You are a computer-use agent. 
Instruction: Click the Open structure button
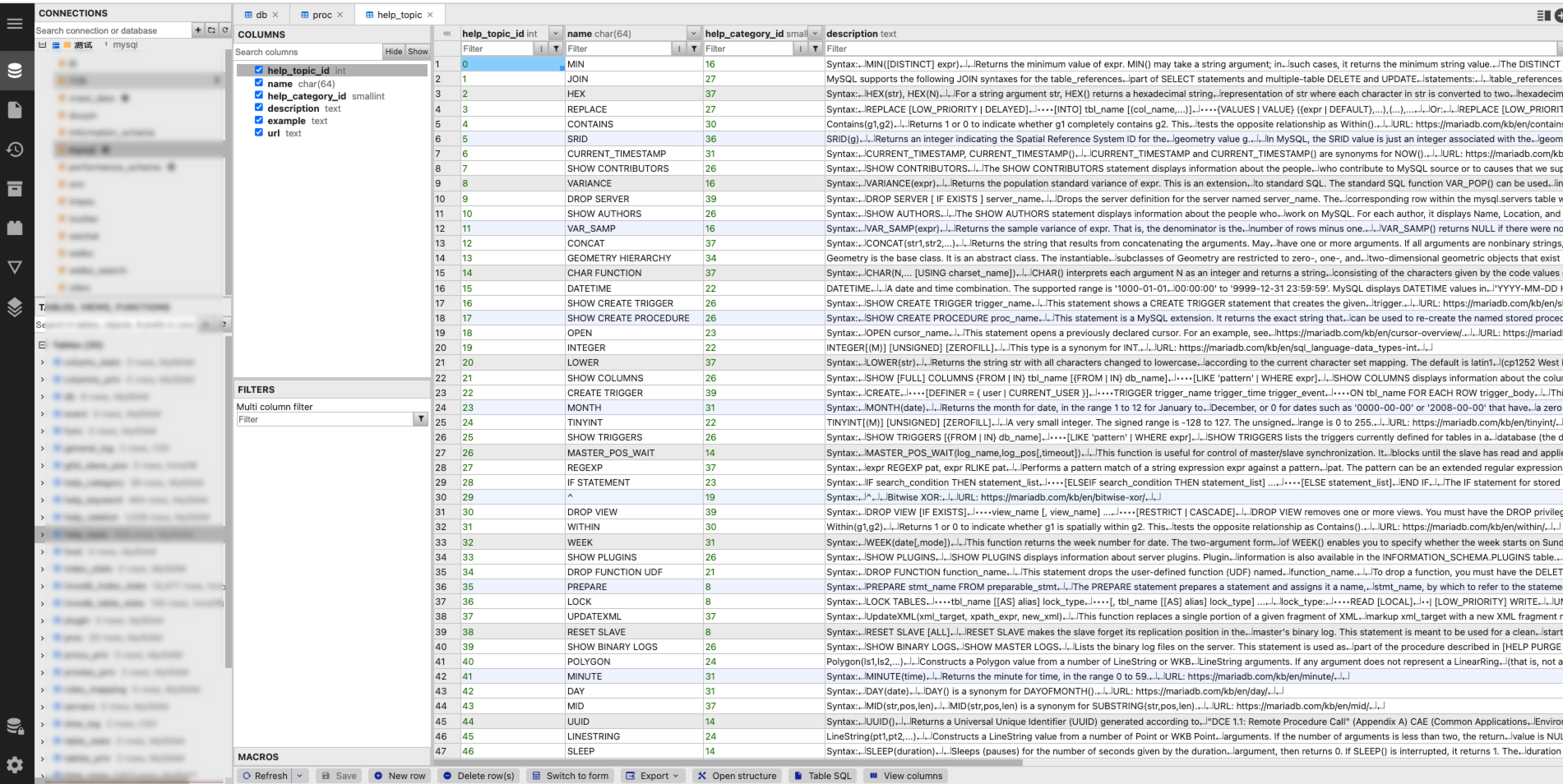tap(737, 776)
